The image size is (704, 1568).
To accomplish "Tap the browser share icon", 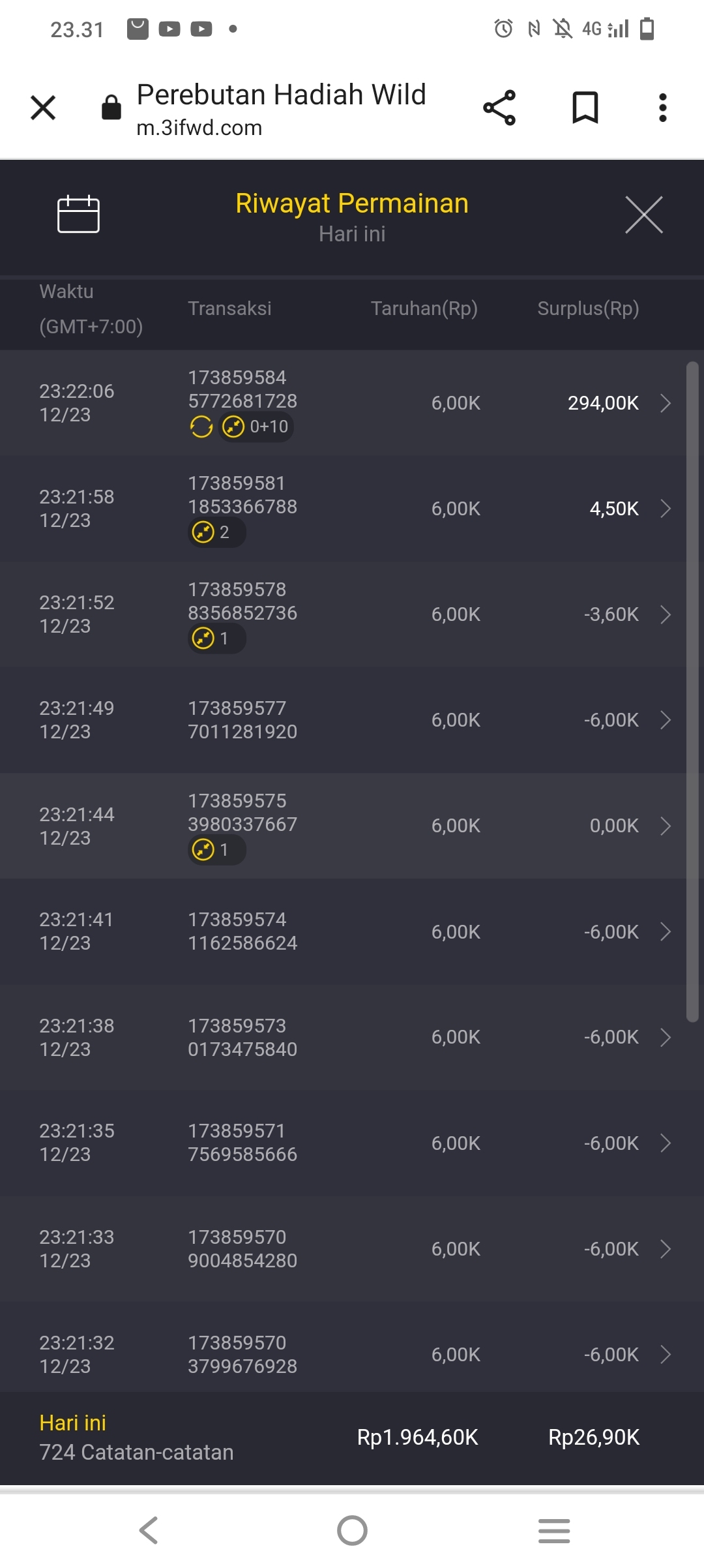I will point(499,108).
